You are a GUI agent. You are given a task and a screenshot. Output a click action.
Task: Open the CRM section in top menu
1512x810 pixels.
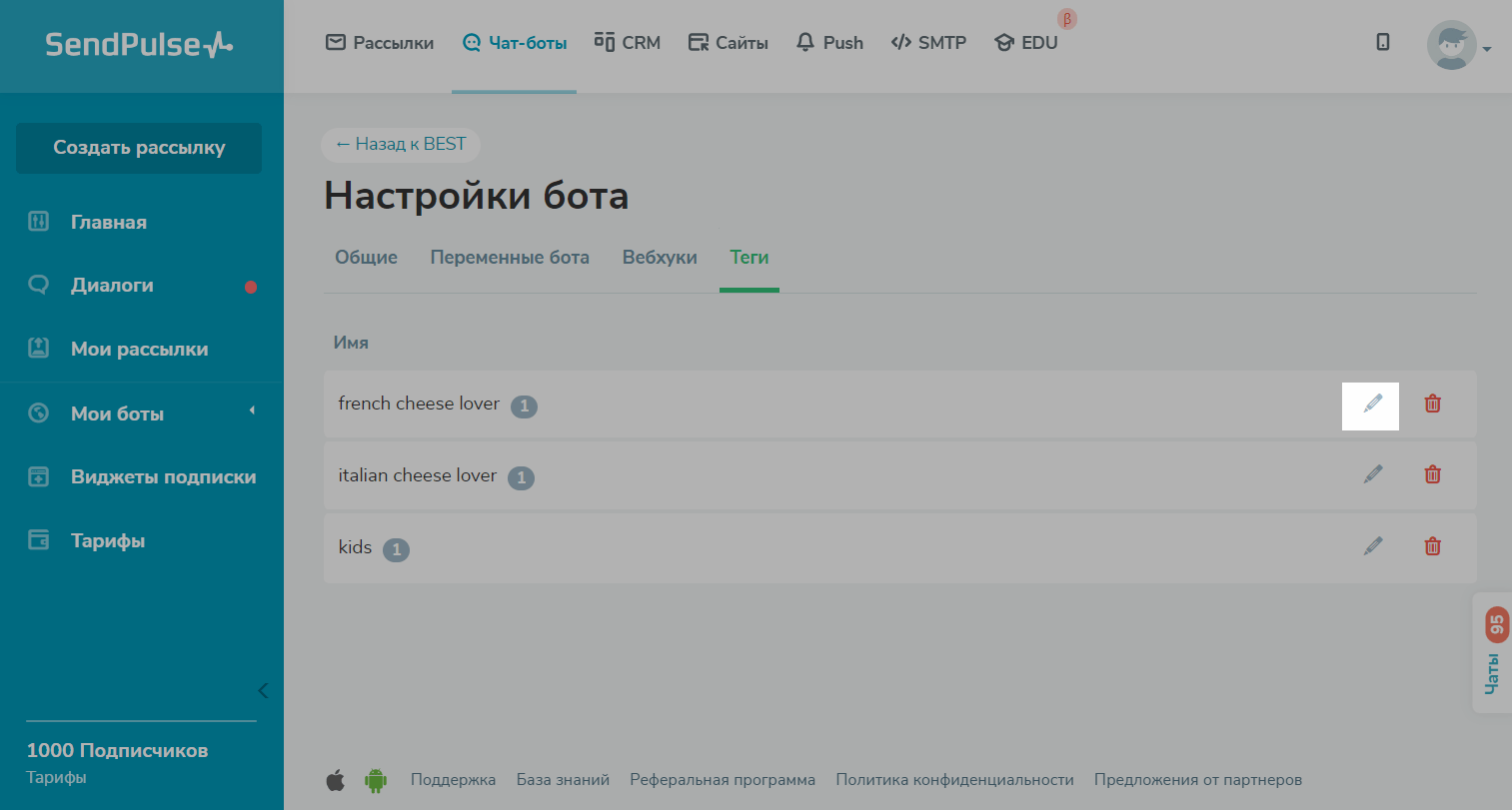click(627, 43)
